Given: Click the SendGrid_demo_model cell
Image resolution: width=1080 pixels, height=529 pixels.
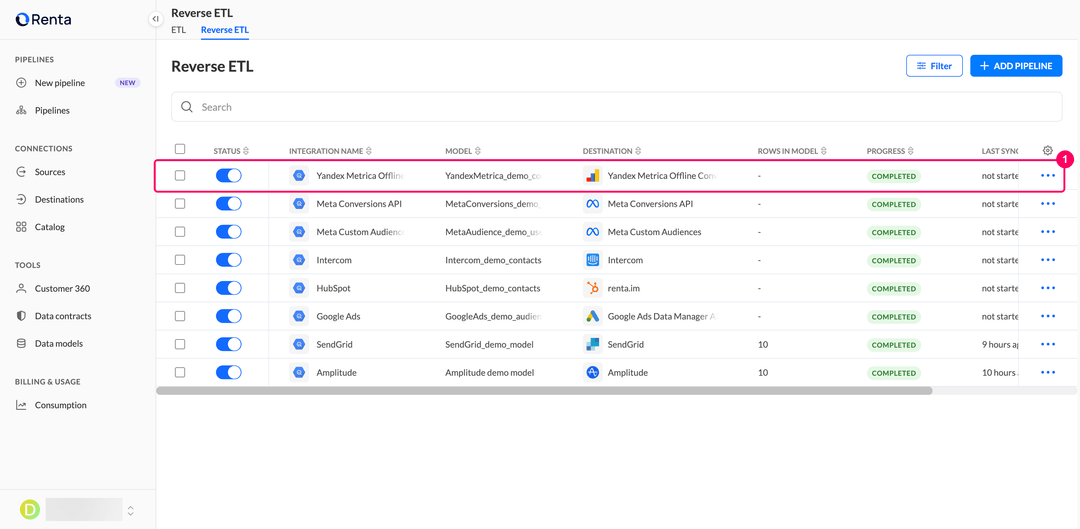Looking at the screenshot, I should [x=490, y=344].
